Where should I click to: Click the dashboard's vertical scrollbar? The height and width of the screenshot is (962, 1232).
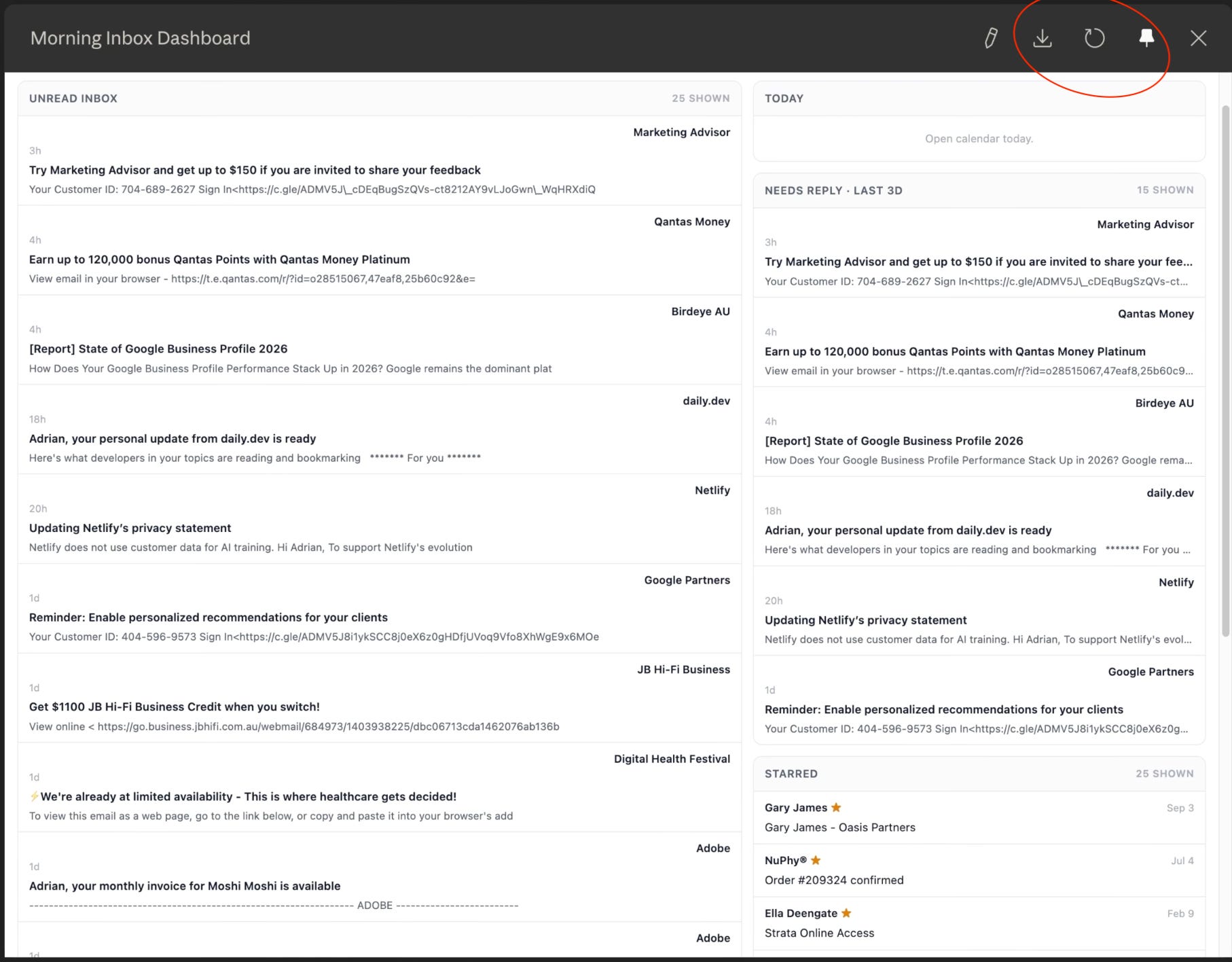point(1225,370)
